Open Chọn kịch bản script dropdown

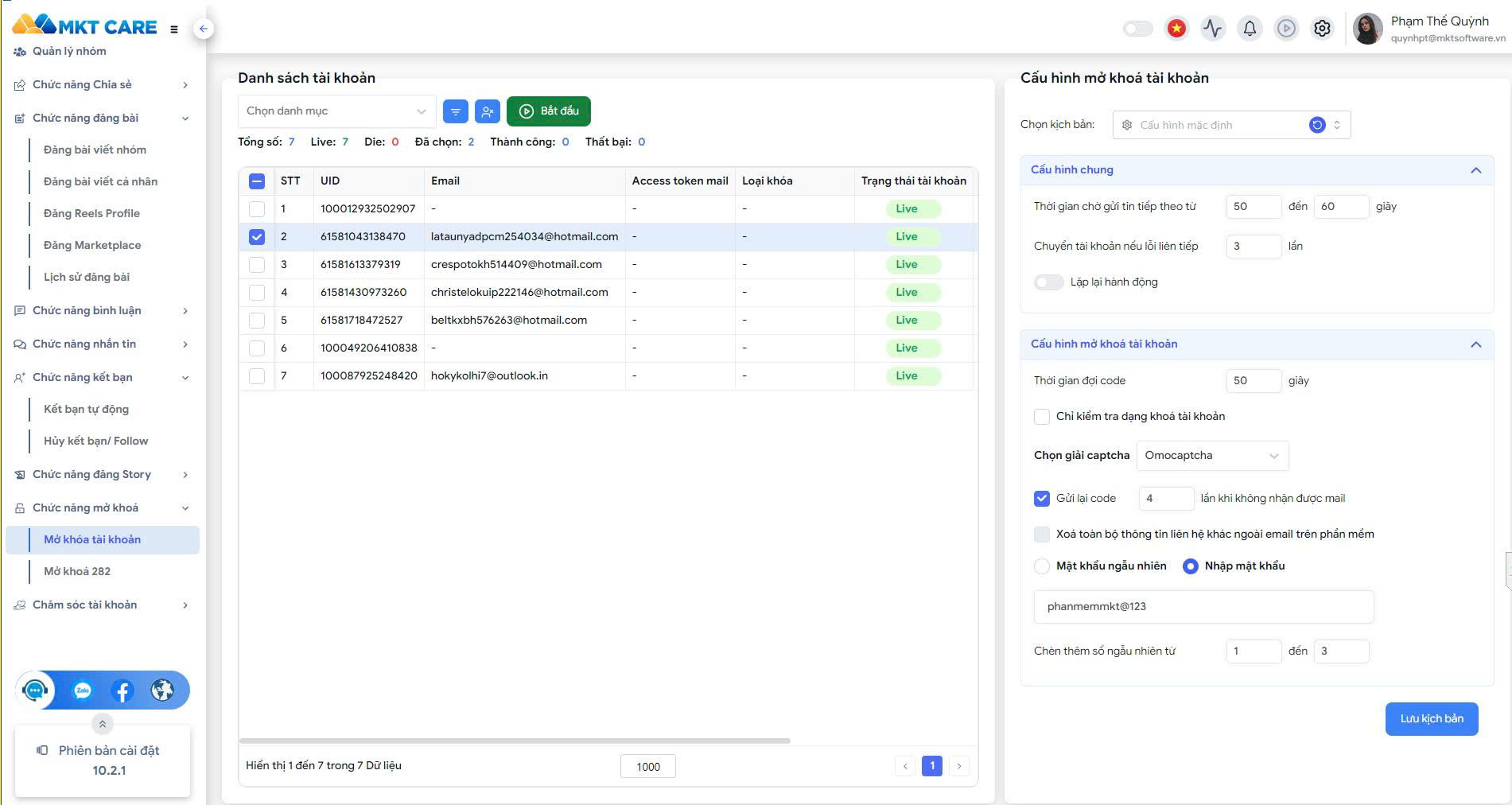pyautogui.click(x=1232, y=125)
